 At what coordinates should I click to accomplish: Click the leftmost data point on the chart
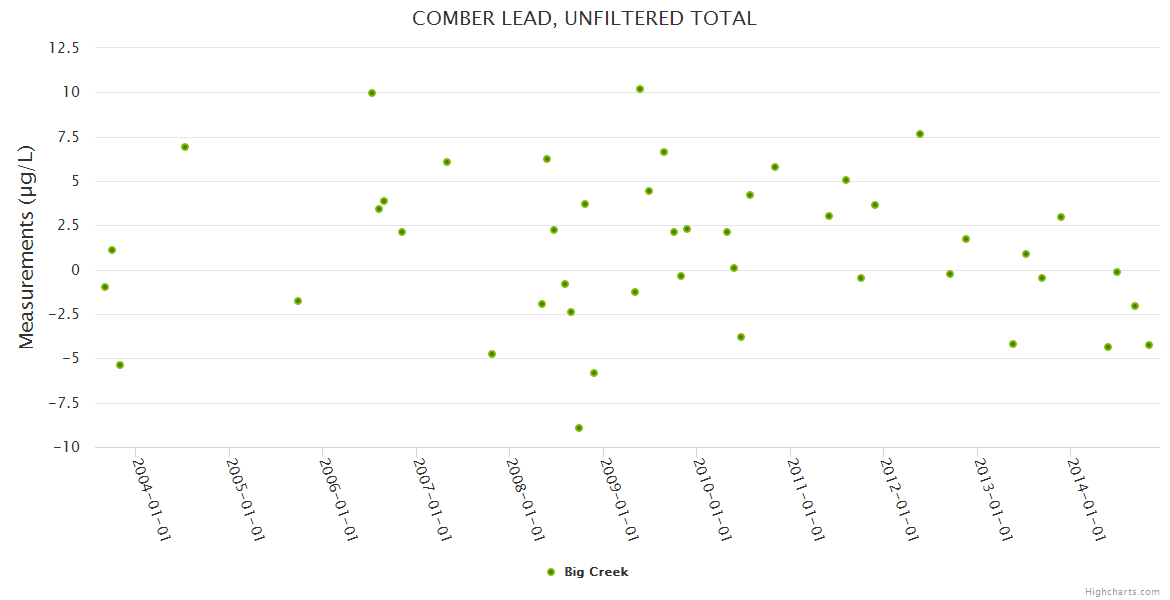tap(105, 287)
